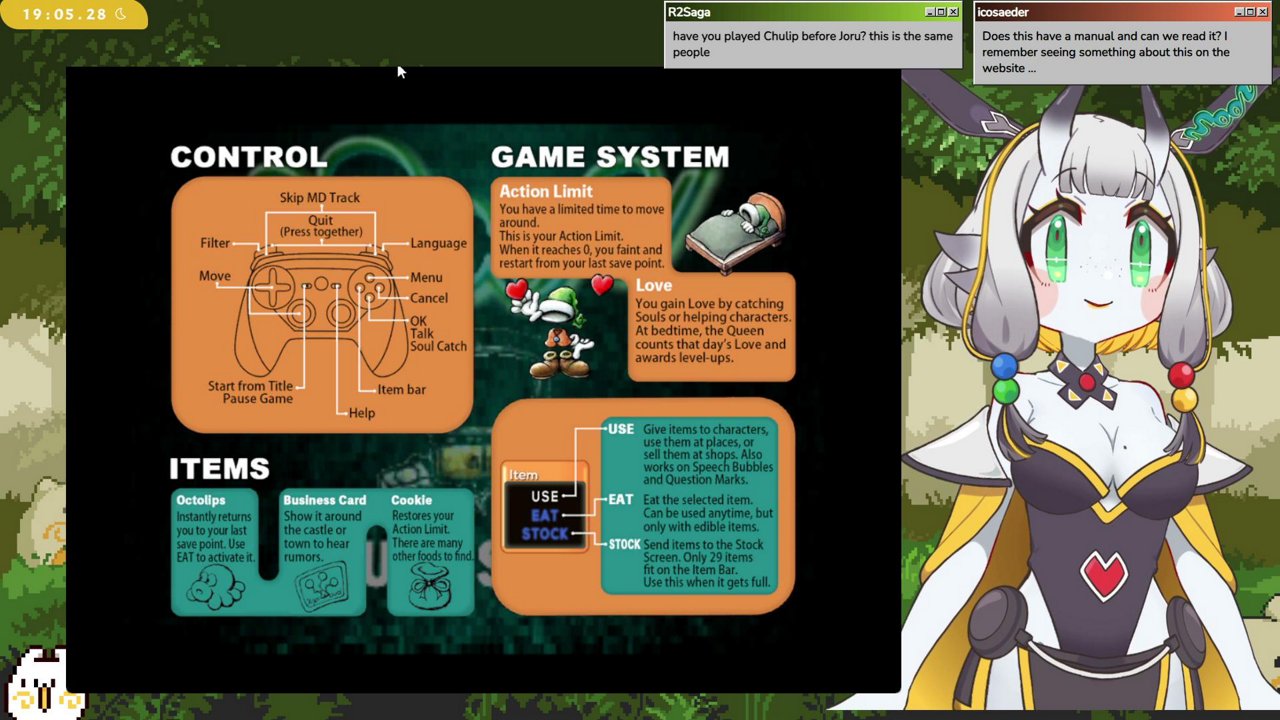Click the Business Card item picture

323,585
